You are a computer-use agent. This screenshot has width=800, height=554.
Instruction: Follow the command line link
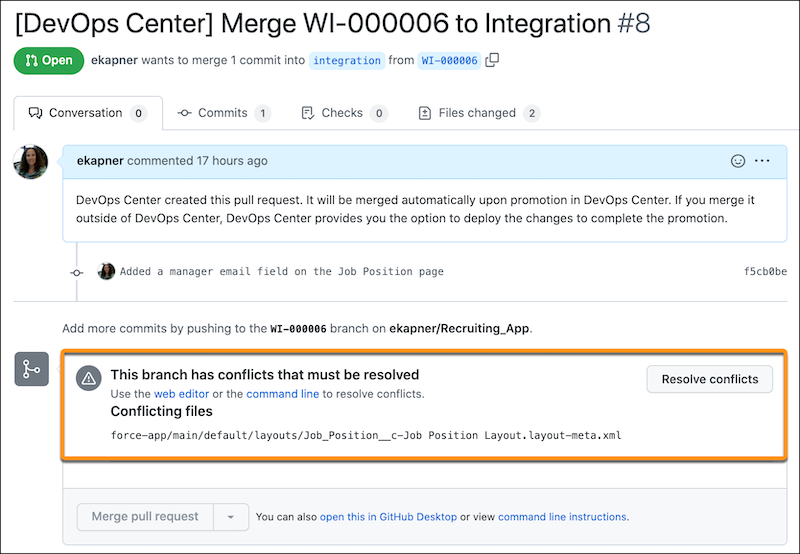point(283,394)
